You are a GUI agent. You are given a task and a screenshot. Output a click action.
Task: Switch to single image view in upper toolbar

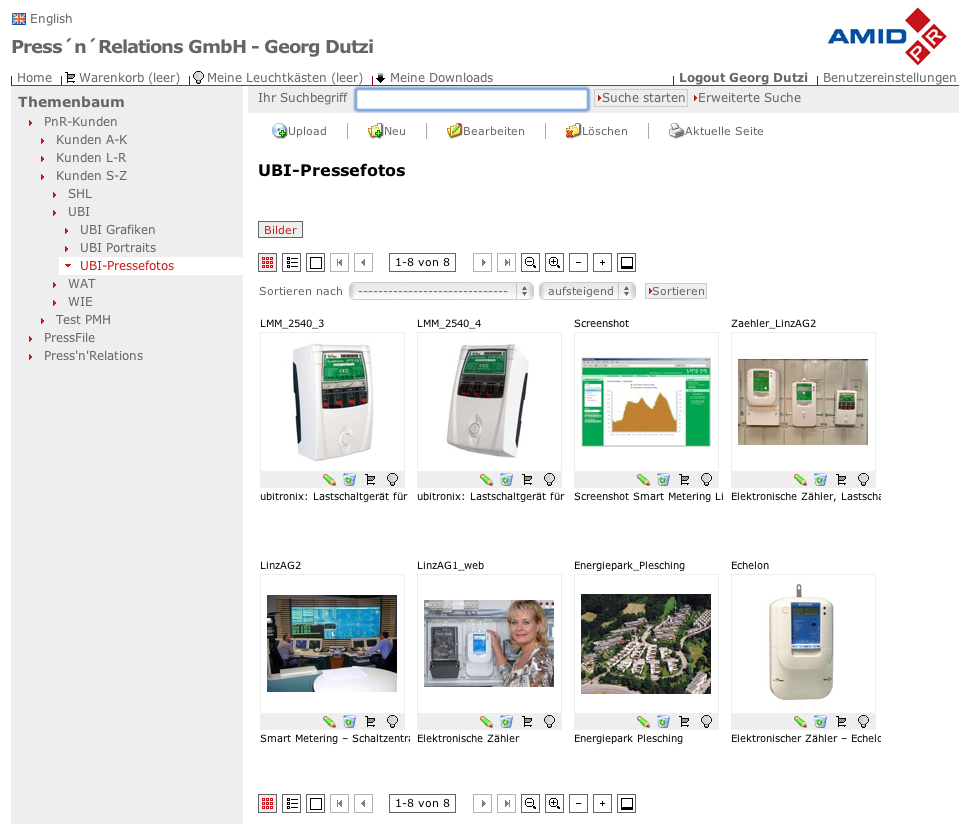316,263
